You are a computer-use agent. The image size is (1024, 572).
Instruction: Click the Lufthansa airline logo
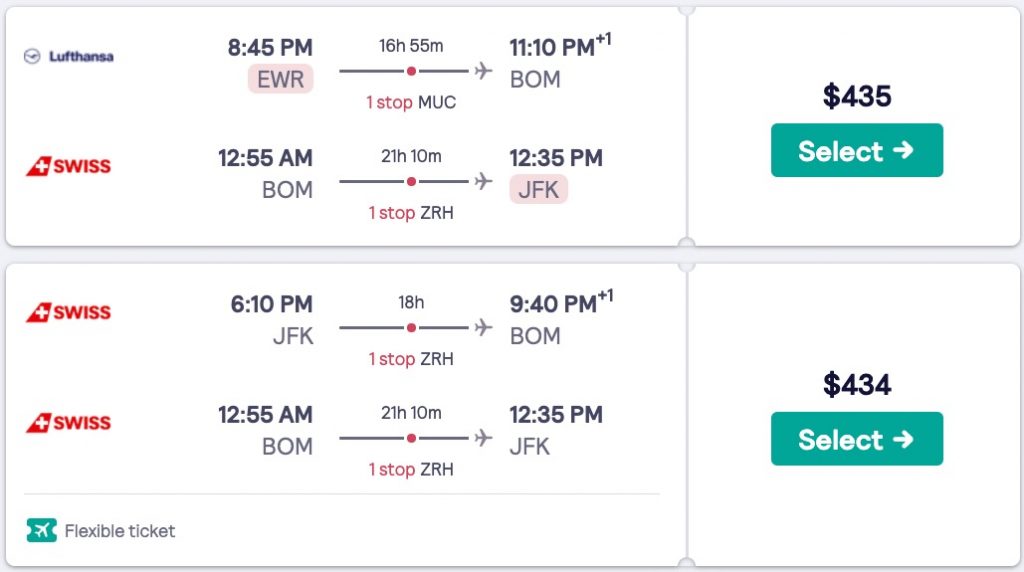pyautogui.click(x=68, y=56)
